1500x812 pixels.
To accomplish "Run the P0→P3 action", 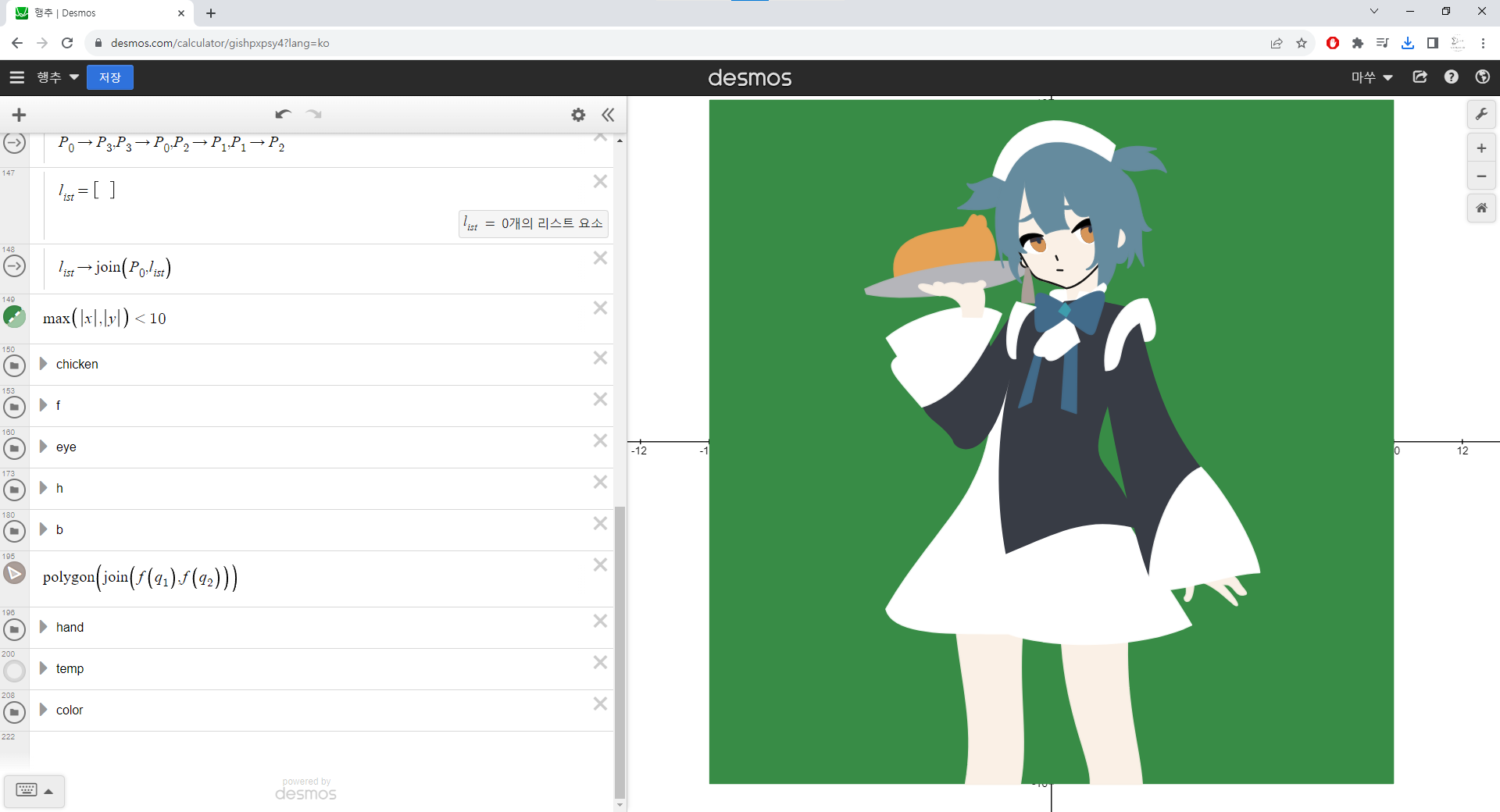I will tap(15, 144).
